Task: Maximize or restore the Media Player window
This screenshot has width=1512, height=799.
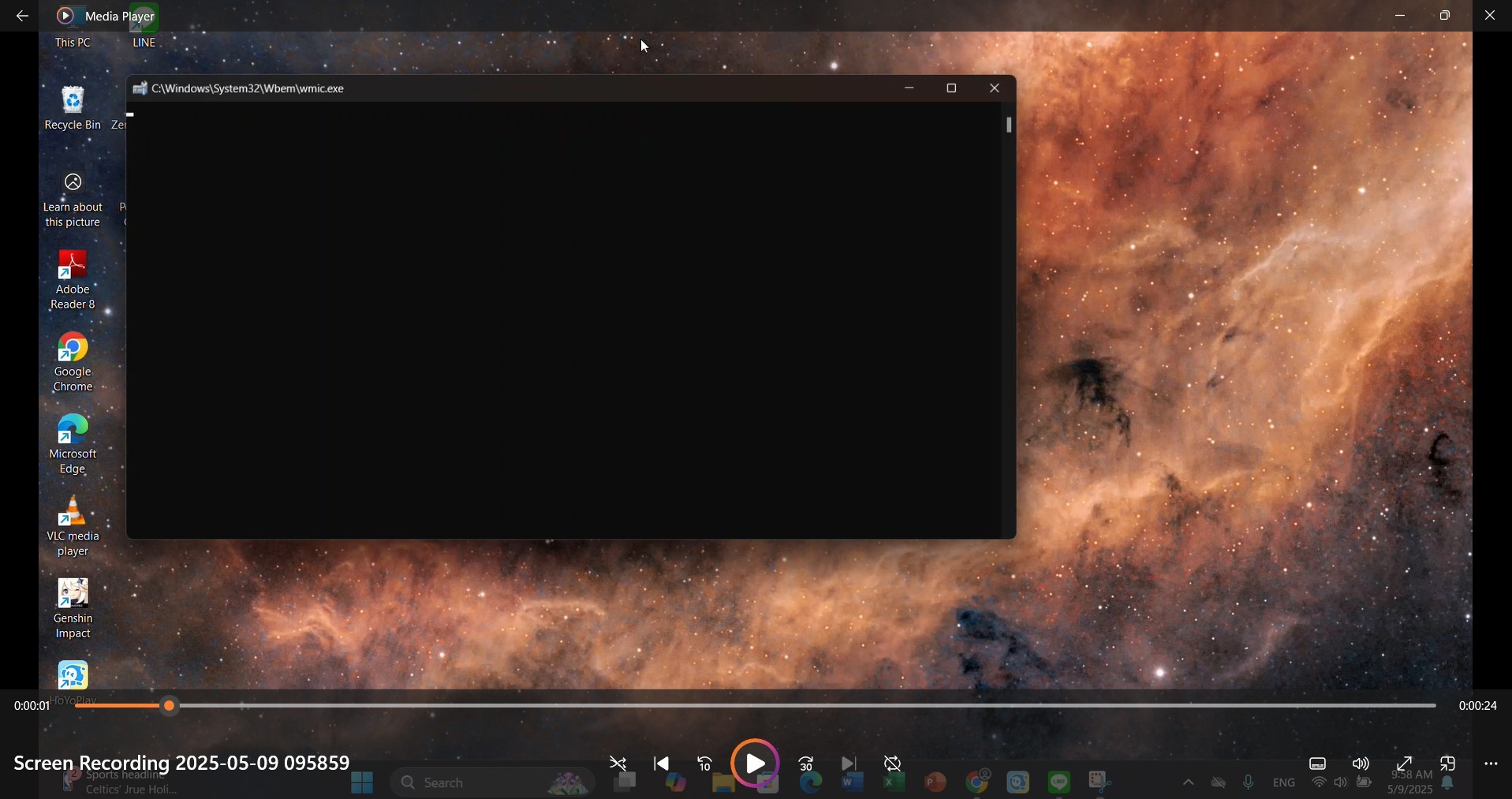Action: coord(1446,16)
